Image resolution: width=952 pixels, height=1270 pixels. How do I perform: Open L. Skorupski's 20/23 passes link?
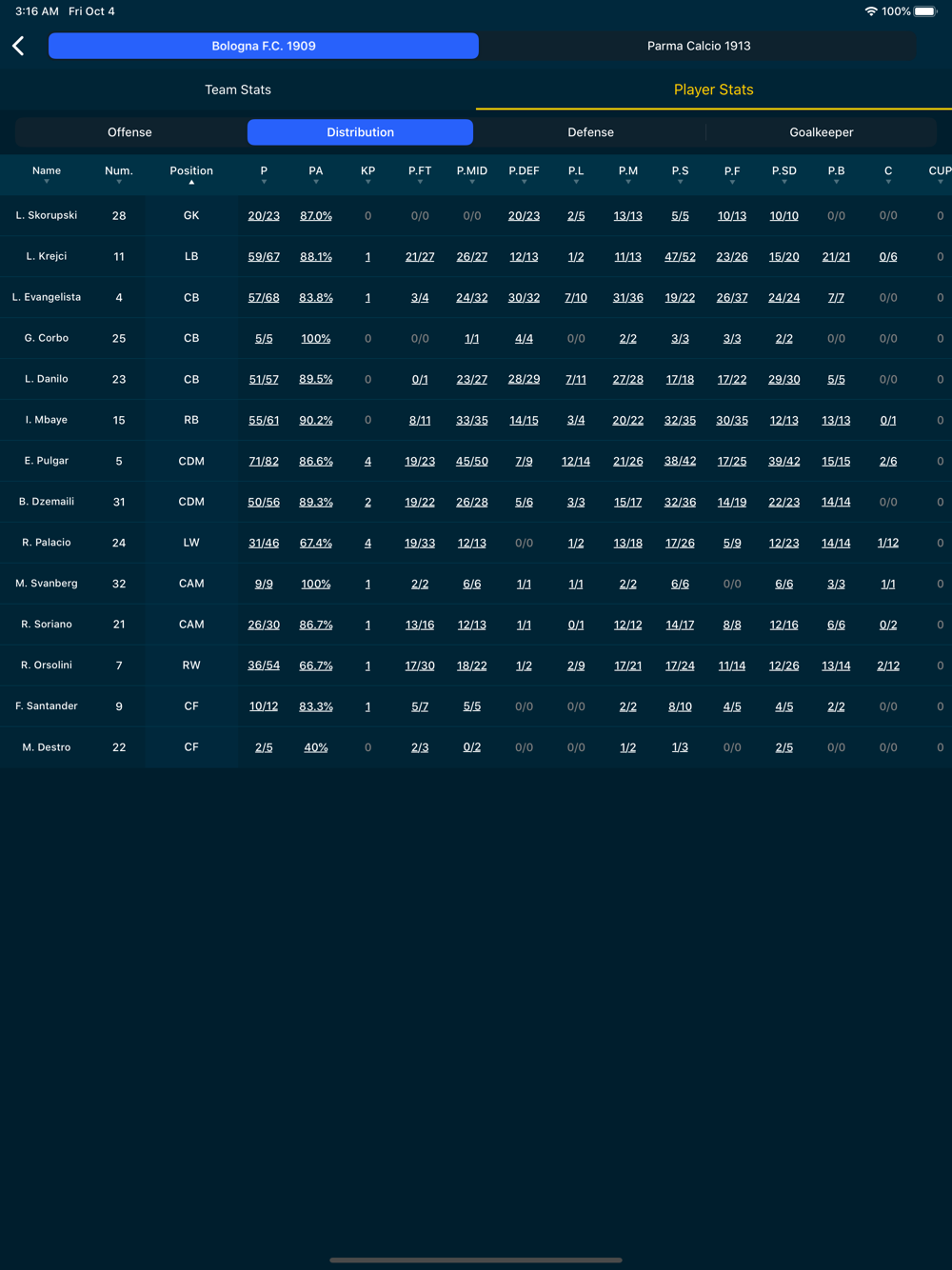(x=264, y=216)
